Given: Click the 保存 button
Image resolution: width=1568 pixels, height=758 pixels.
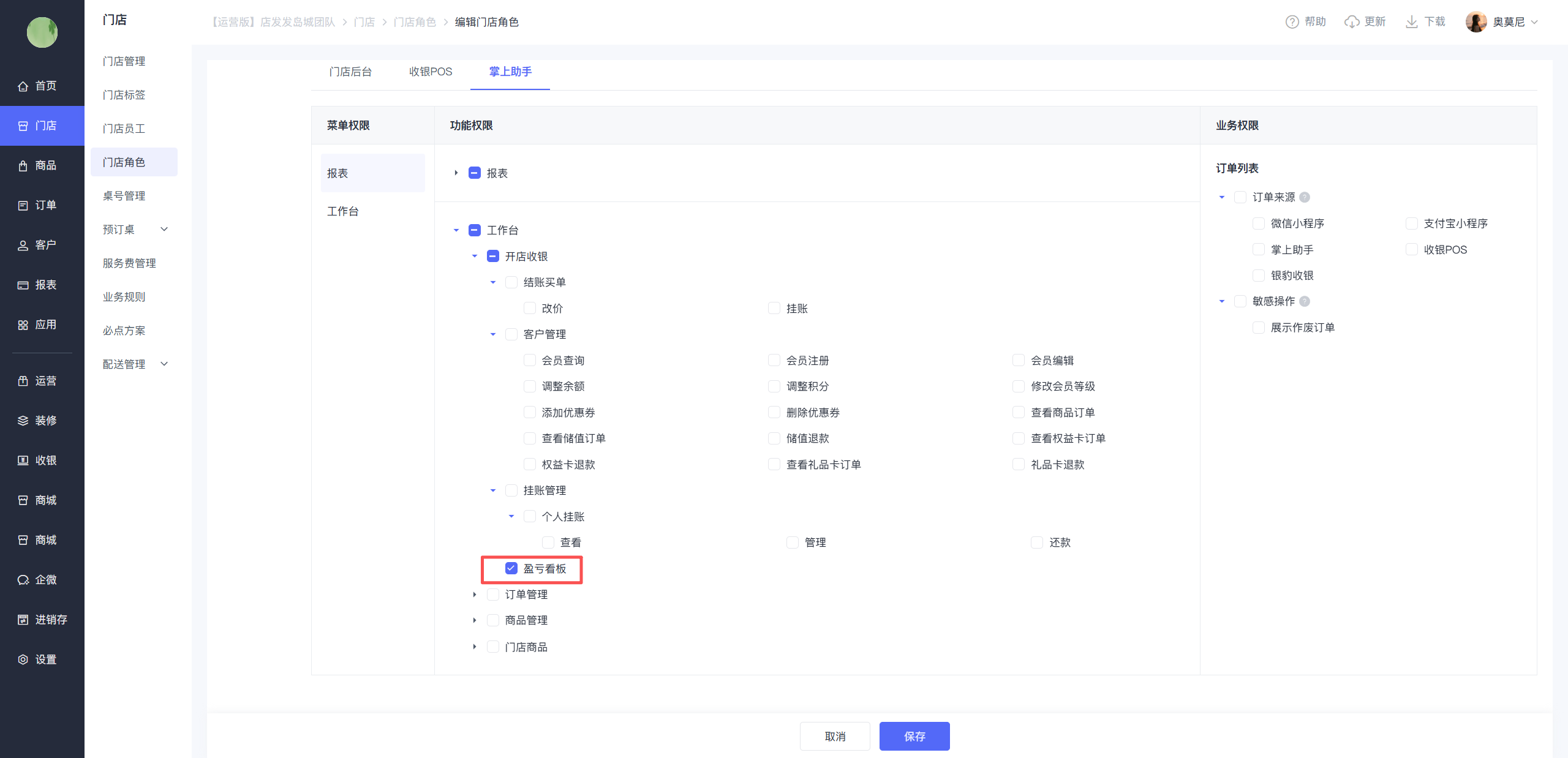Looking at the screenshot, I should 914,736.
